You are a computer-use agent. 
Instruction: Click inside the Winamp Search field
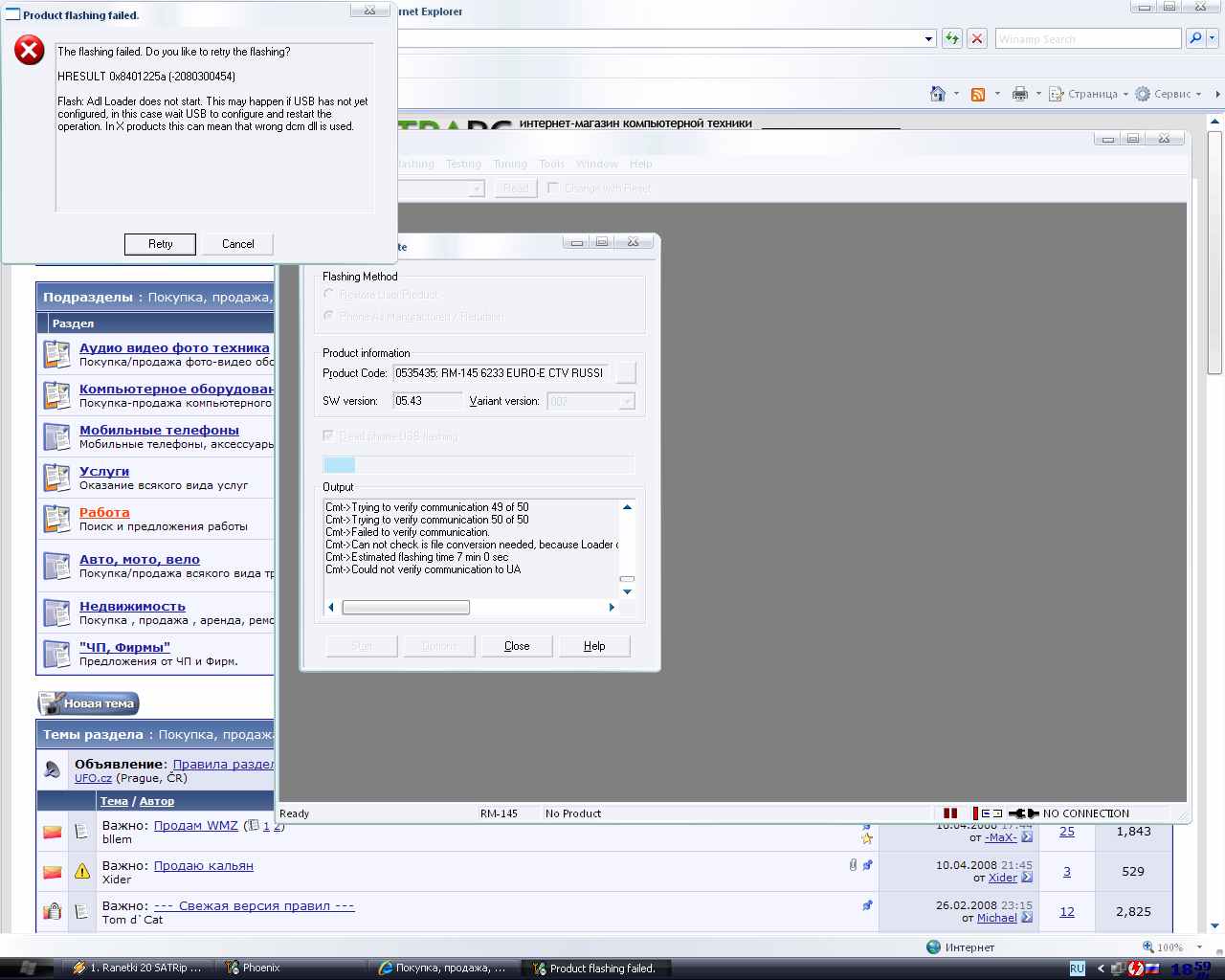(1087, 39)
